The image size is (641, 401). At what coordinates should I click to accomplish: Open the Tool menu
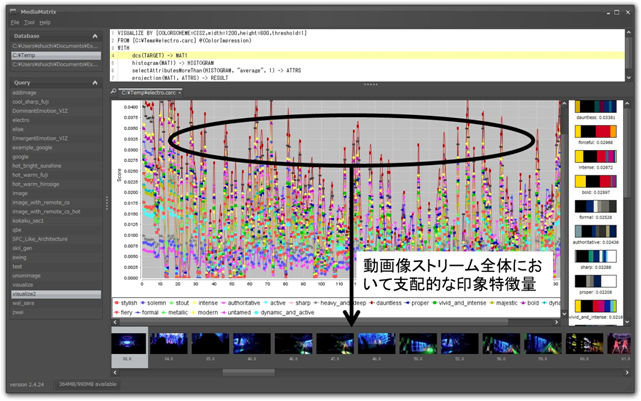30,21
